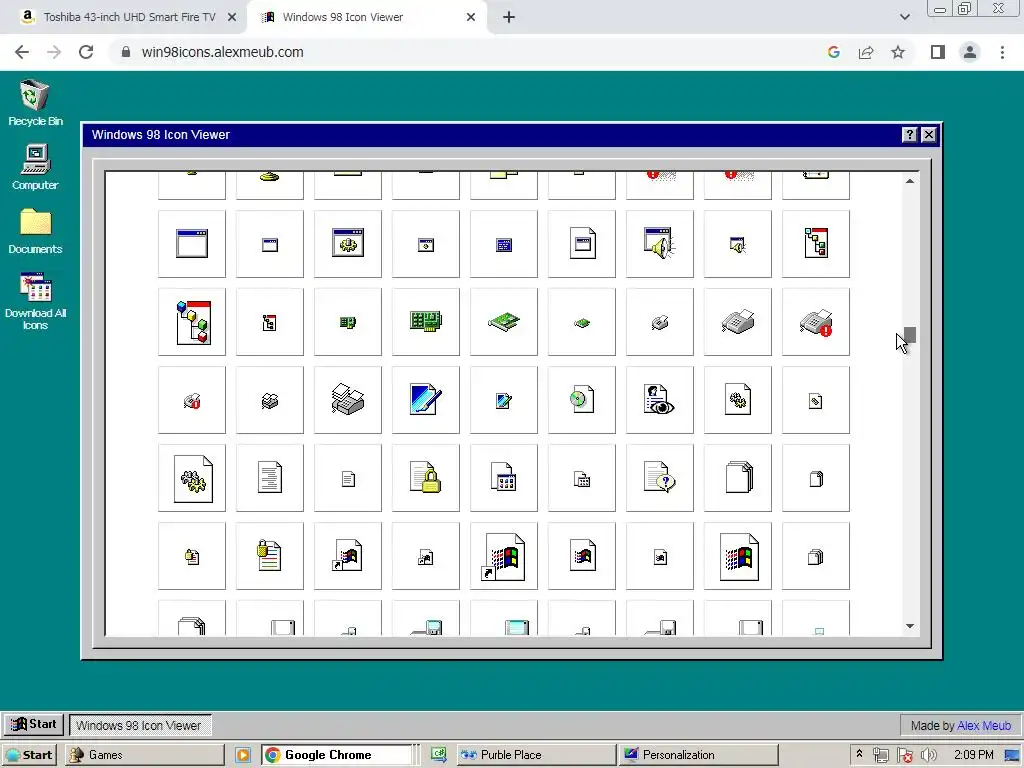
Task: Click the Google icon in the address bar
Action: (x=833, y=52)
